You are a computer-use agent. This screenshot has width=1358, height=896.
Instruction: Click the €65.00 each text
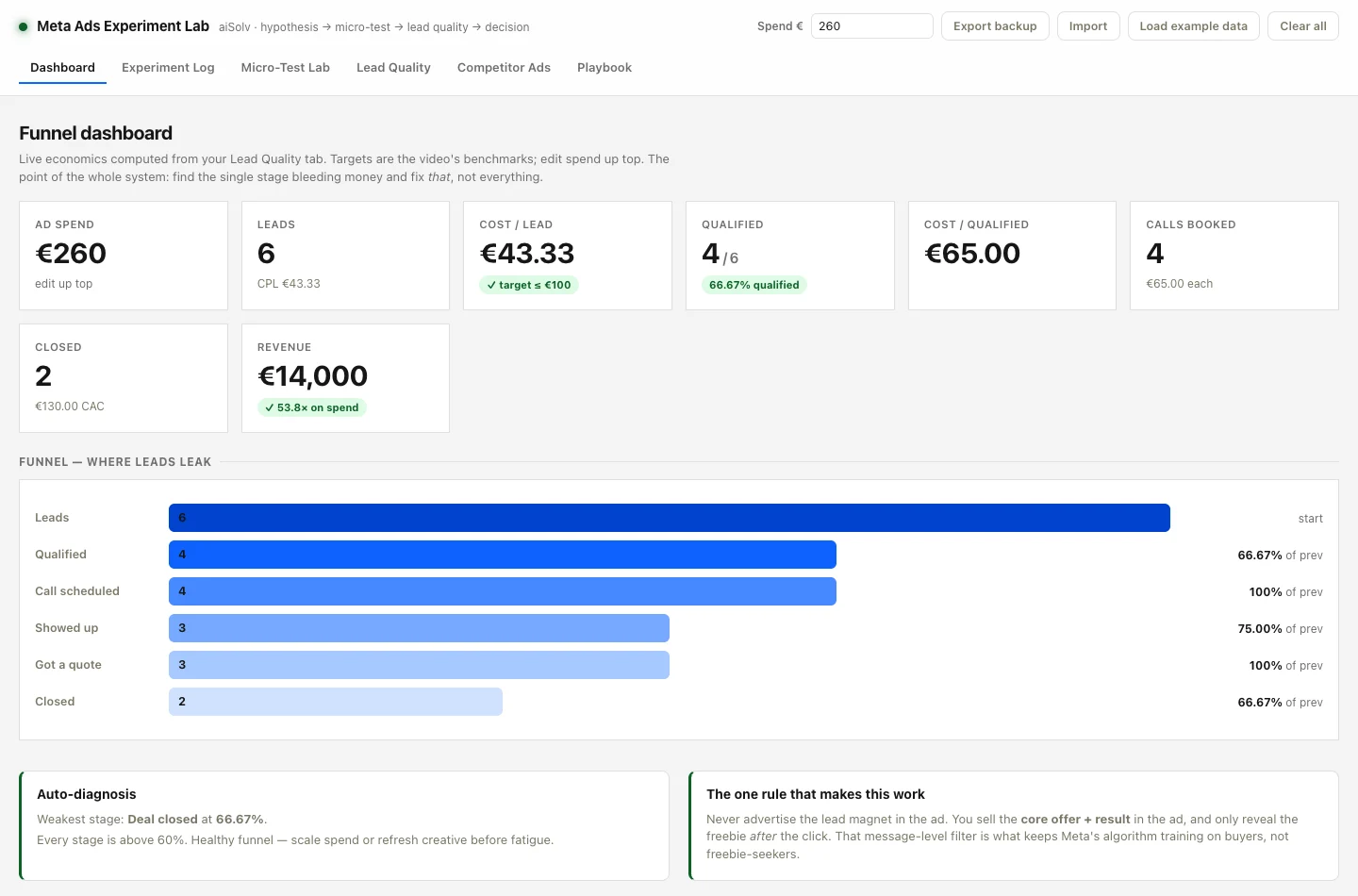tap(1180, 284)
